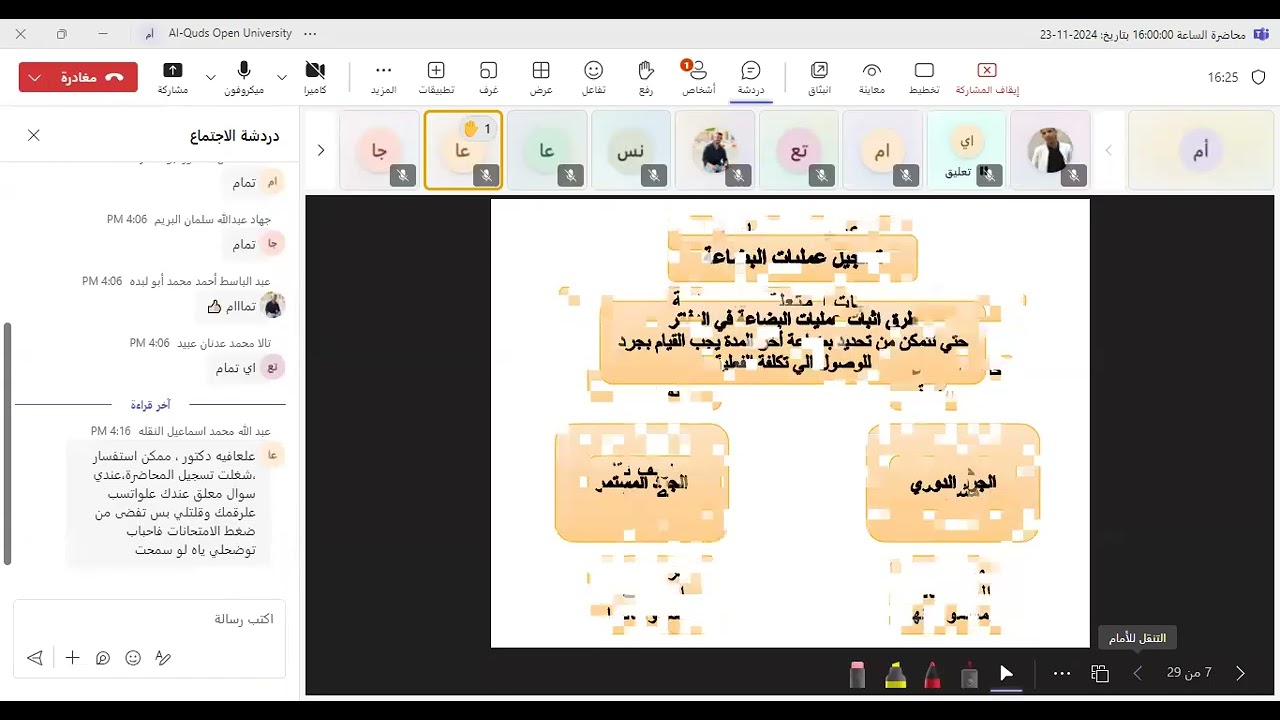Open more slide options (three dots)

pos(1062,673)
